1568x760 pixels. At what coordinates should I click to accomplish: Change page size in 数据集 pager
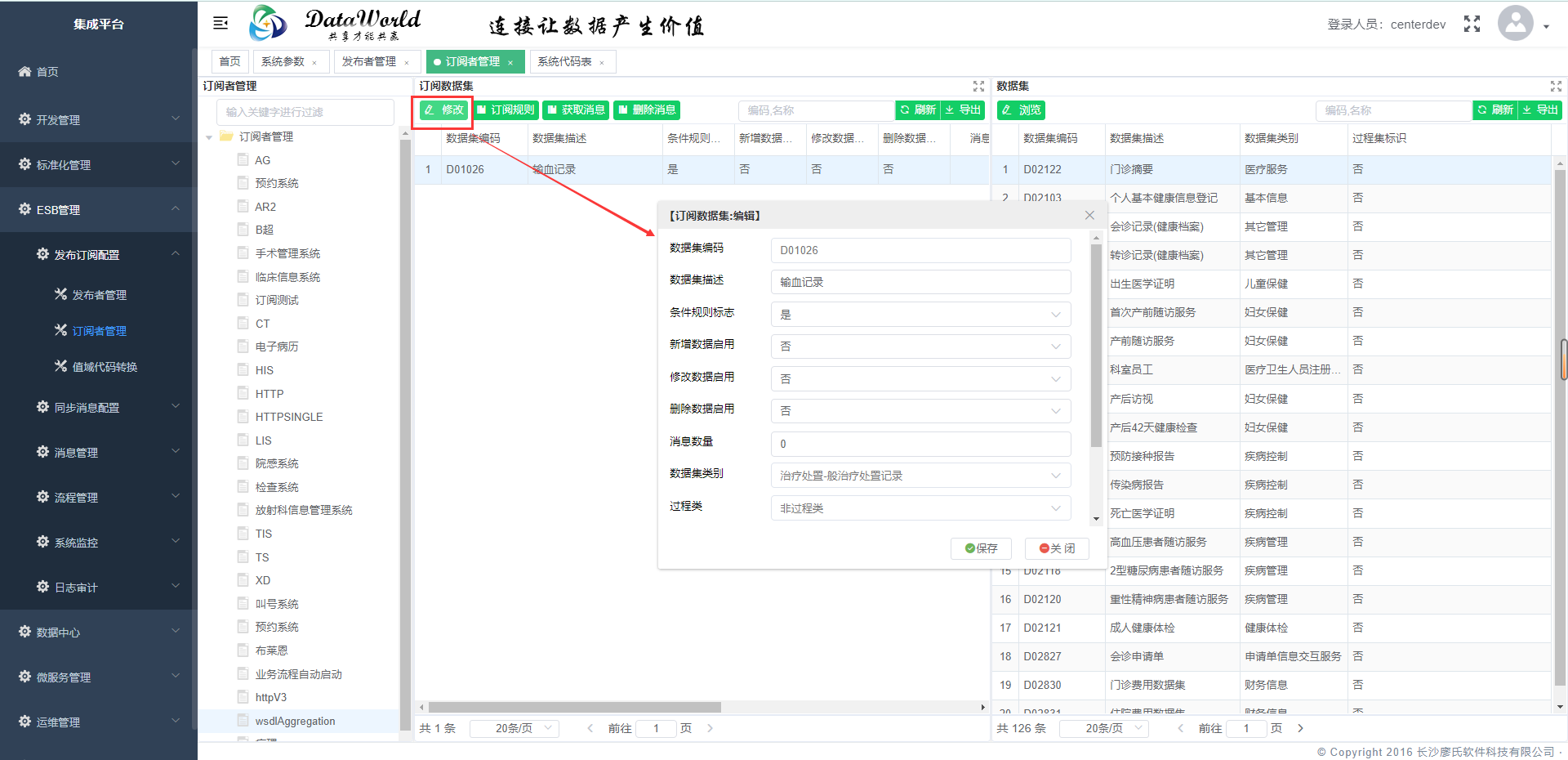(1104, 728)
